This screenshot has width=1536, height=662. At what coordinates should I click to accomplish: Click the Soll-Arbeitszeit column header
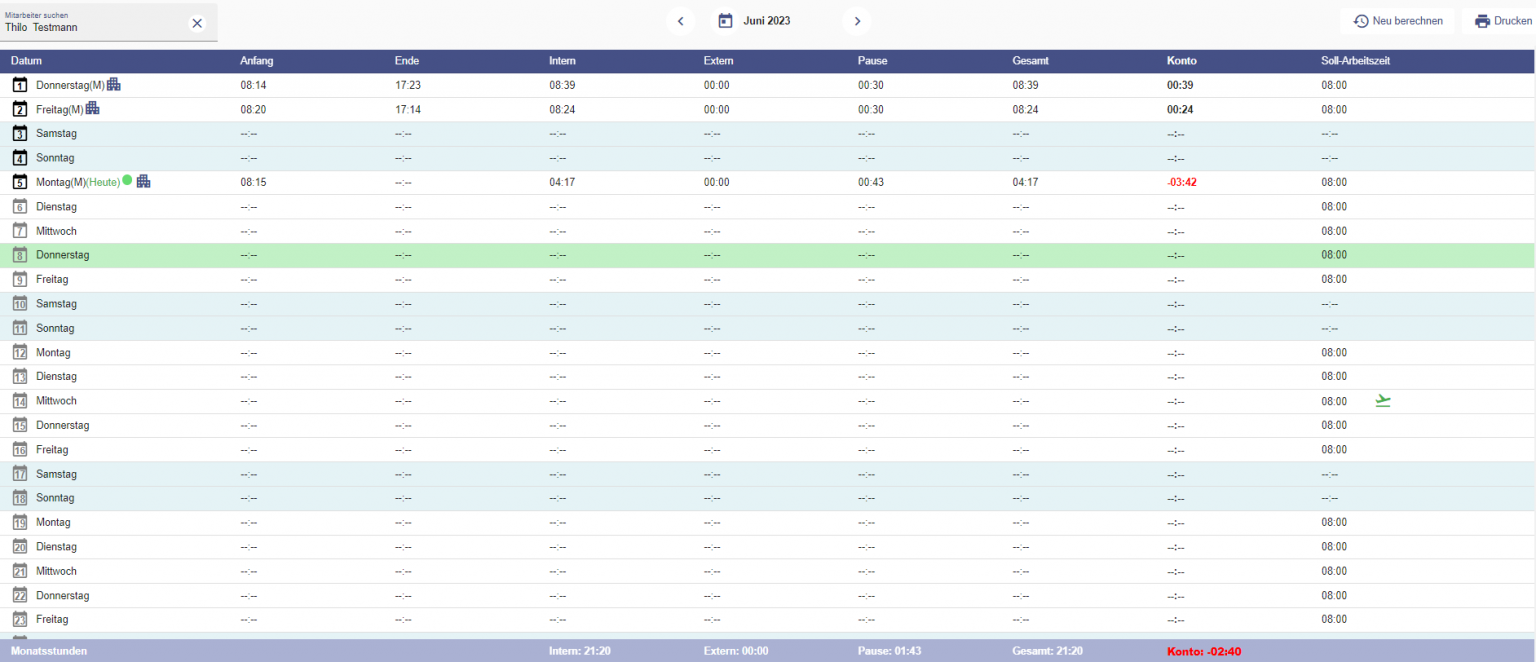click(x=1355, y=61)
